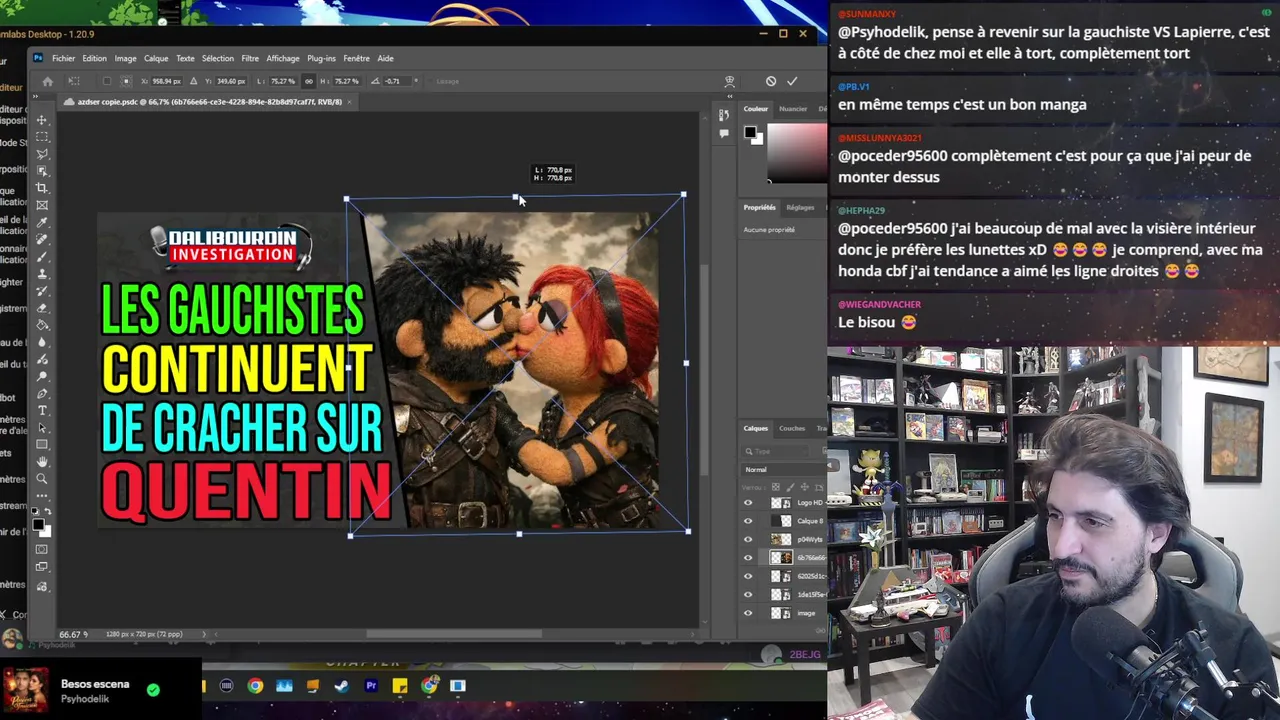The height and width of the screenshot is (720, 1280).
Task: Select the Rectangular Marquee tool
Action: (x=41, y=137)
